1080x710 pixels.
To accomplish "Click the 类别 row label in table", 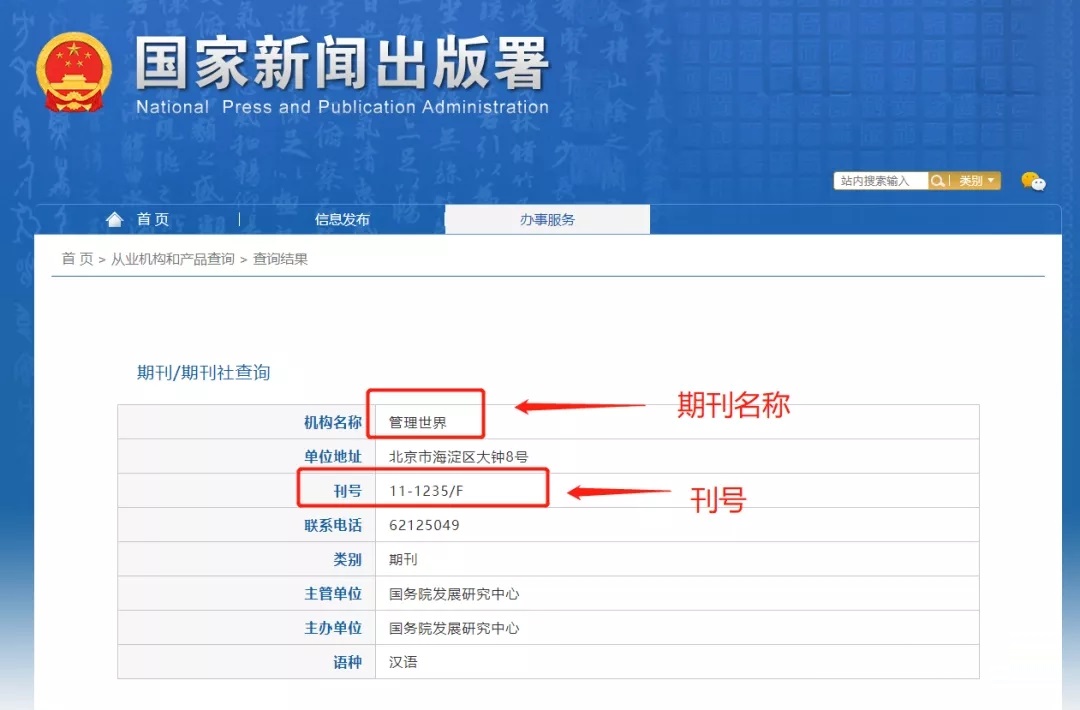I will (x=348, y=559).
